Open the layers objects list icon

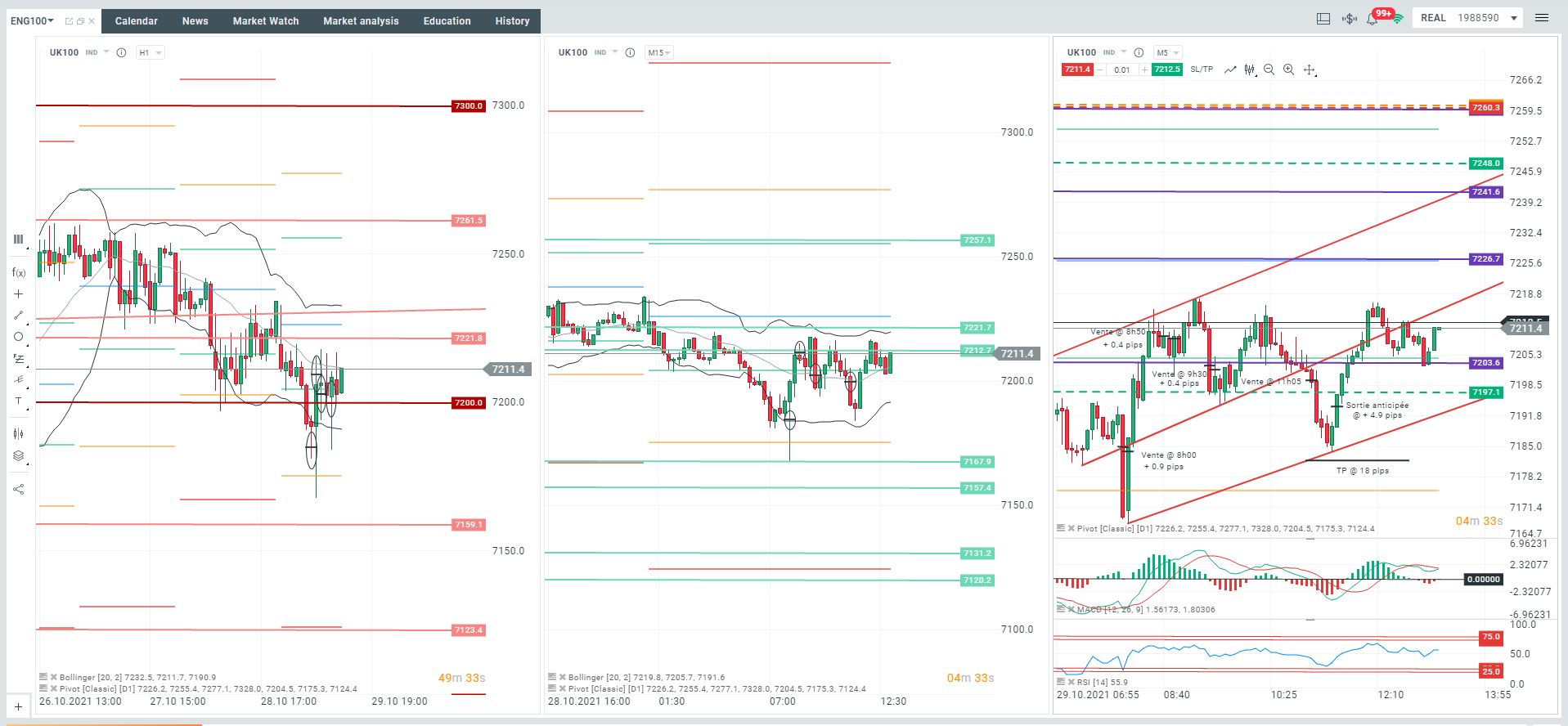[x=18, y=456]
